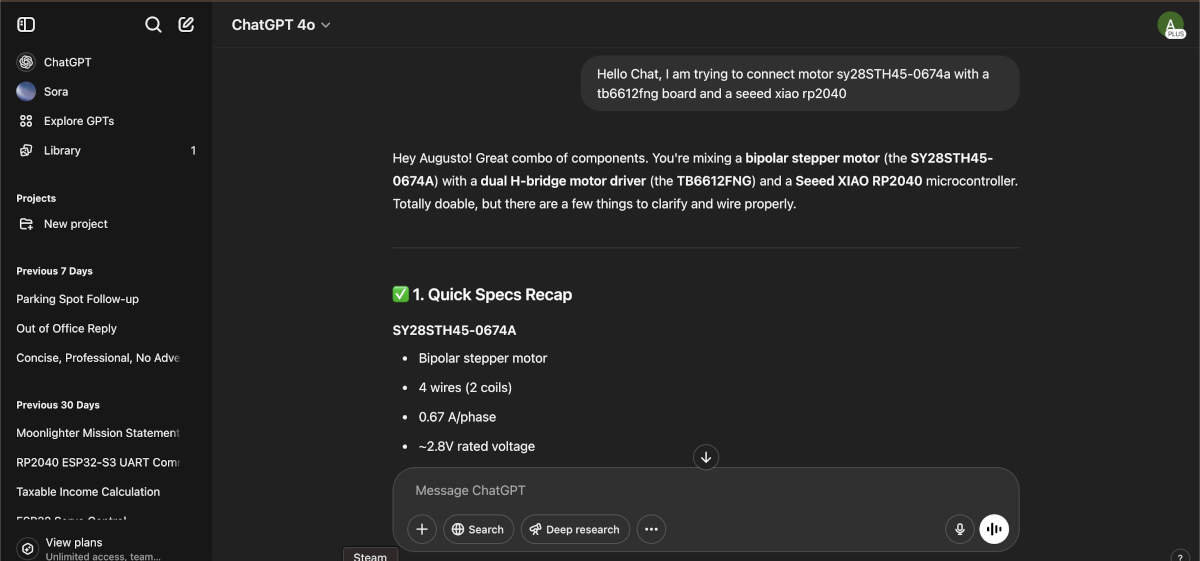Screen dimensions: 1200x561
Task: Jump to bottom with down arrow button
Action: 706,457
